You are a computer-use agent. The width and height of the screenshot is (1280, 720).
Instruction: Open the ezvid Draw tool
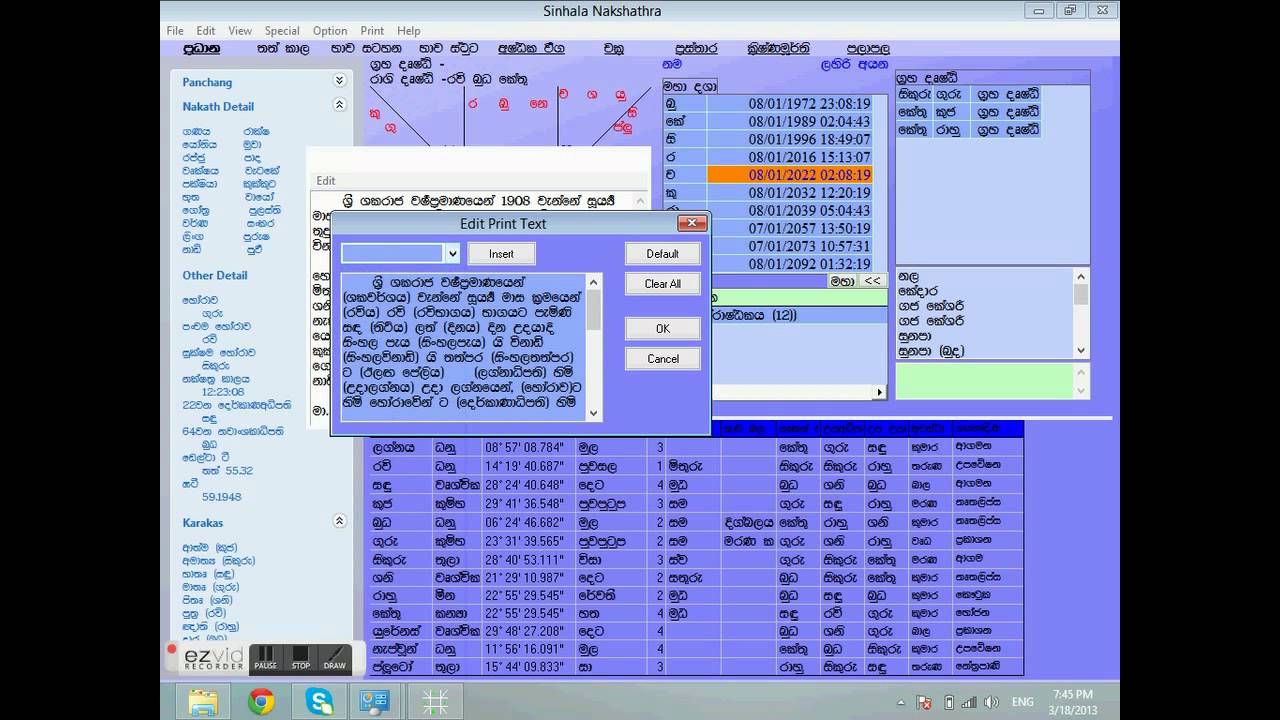click(x=334, y=659)
